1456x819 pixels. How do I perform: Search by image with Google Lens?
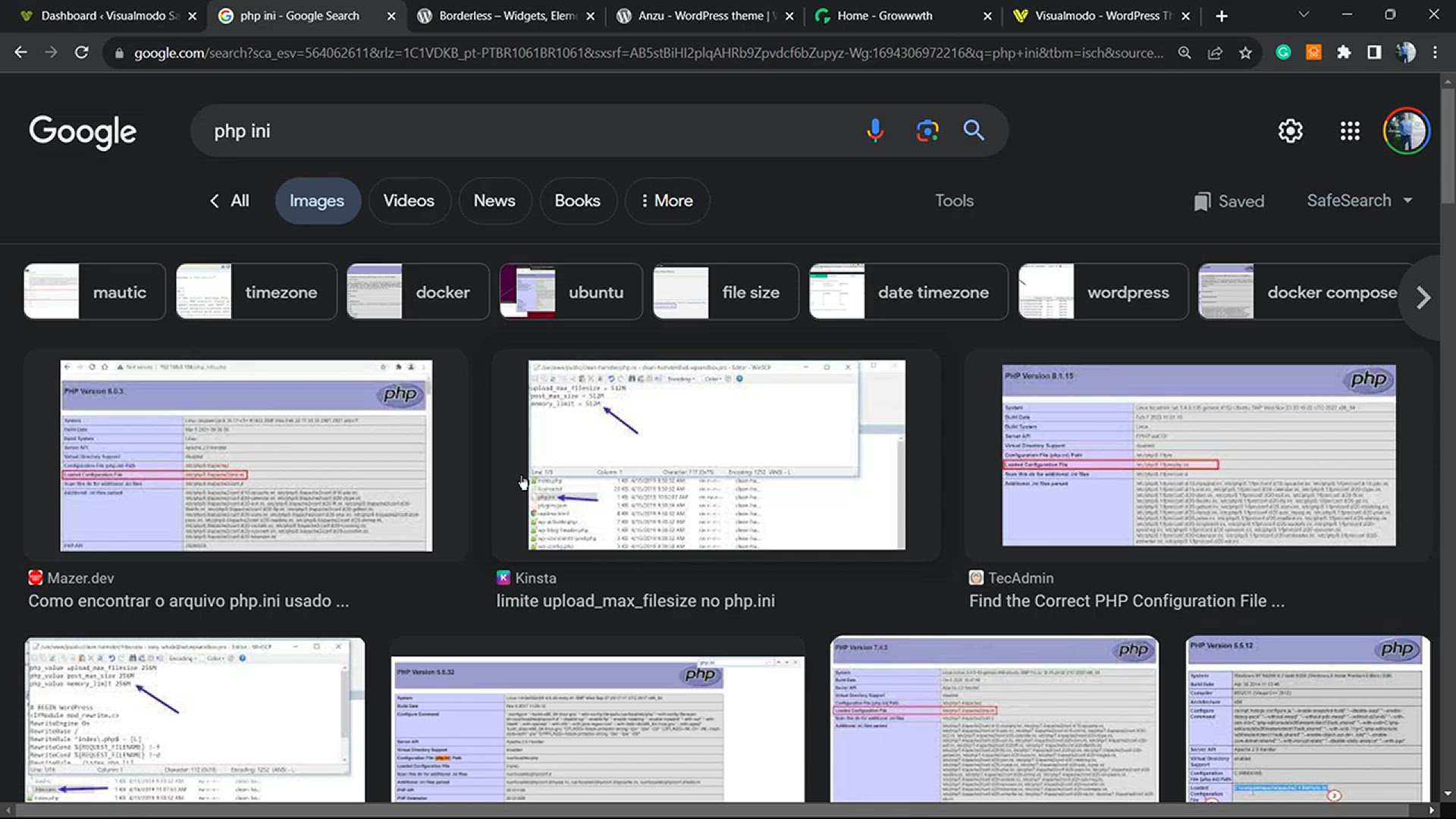click(x=927, y=130)
